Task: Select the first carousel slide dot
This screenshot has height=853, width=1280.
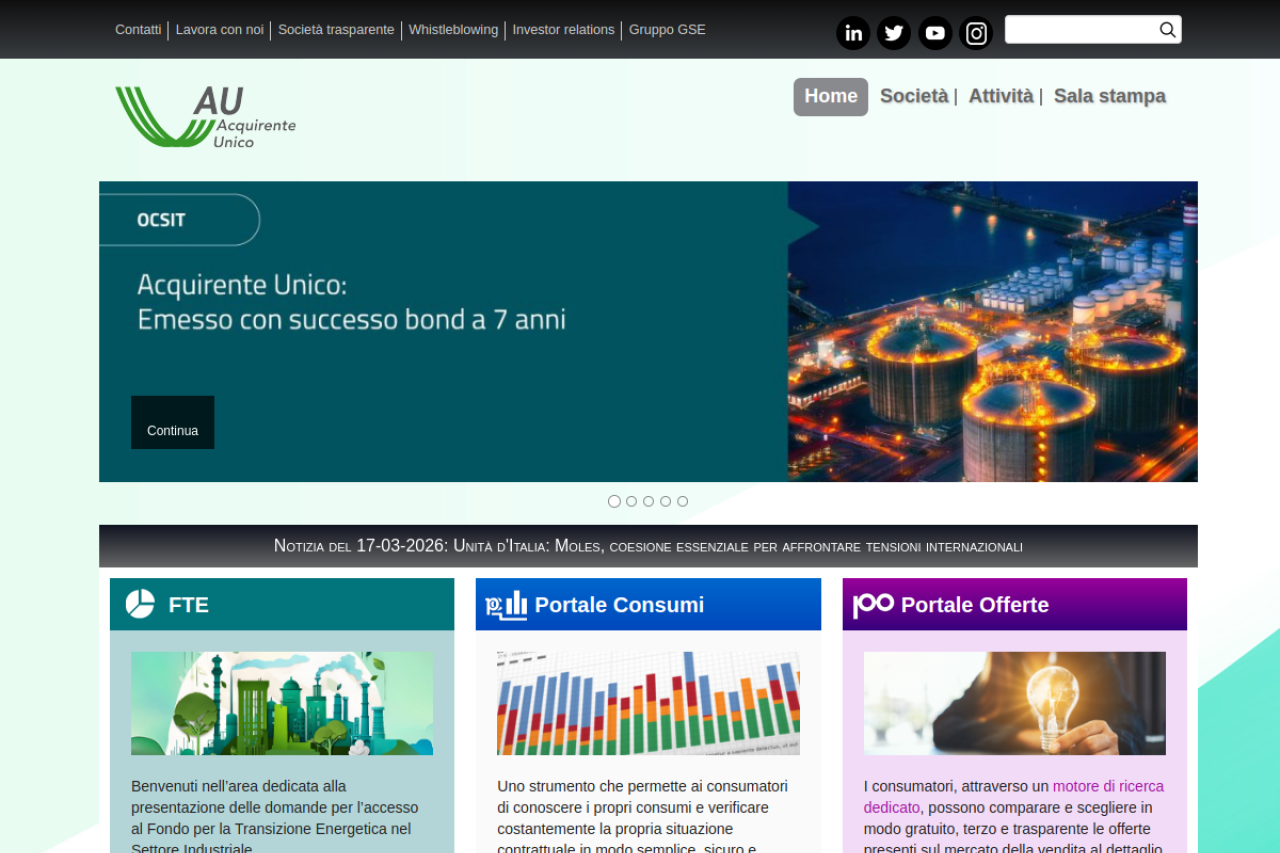Action: coord(614,501)
